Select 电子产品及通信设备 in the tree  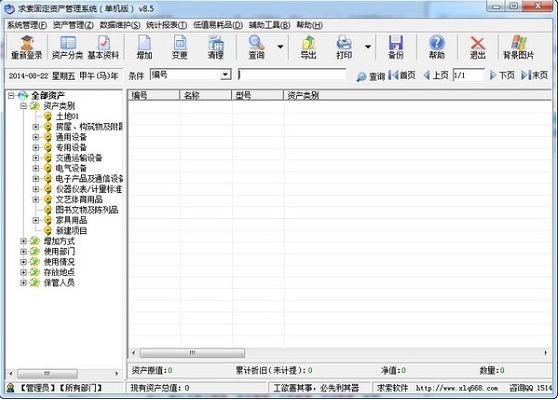point(89,179)
